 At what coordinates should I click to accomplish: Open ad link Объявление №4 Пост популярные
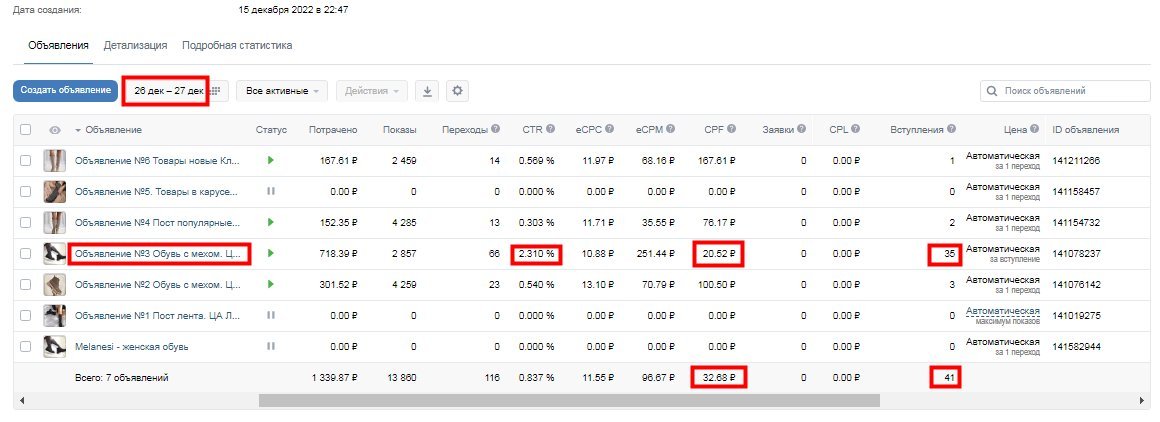(158, 223)
